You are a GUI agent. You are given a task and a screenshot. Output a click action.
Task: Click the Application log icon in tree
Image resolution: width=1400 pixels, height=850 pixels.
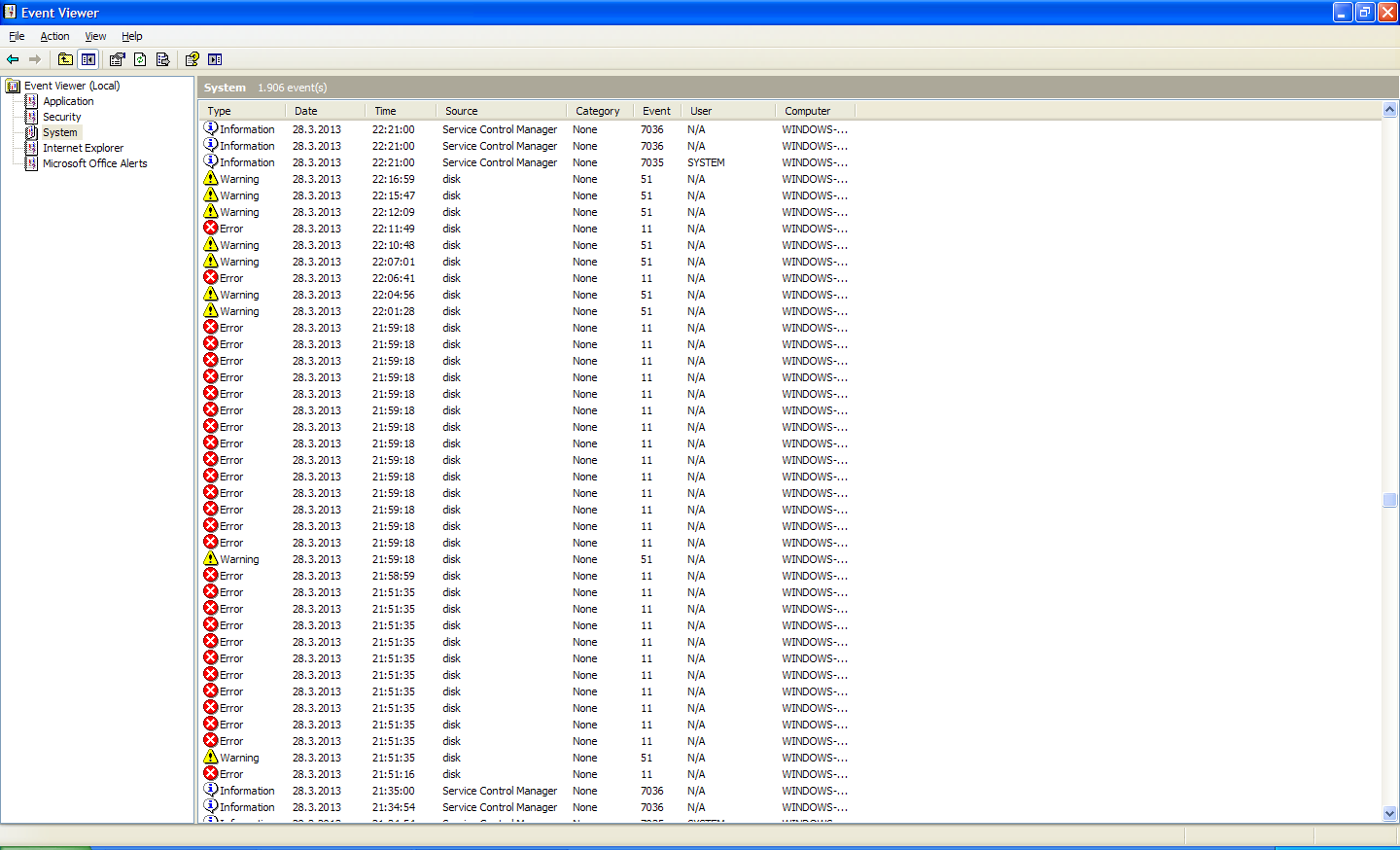[31, 101]
